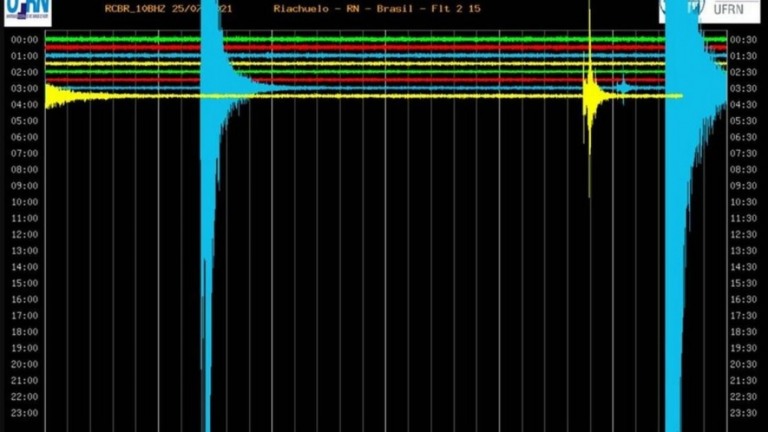Click the '10:00' time label
This screenshot has width=768, height=432.
coord(24,202)
